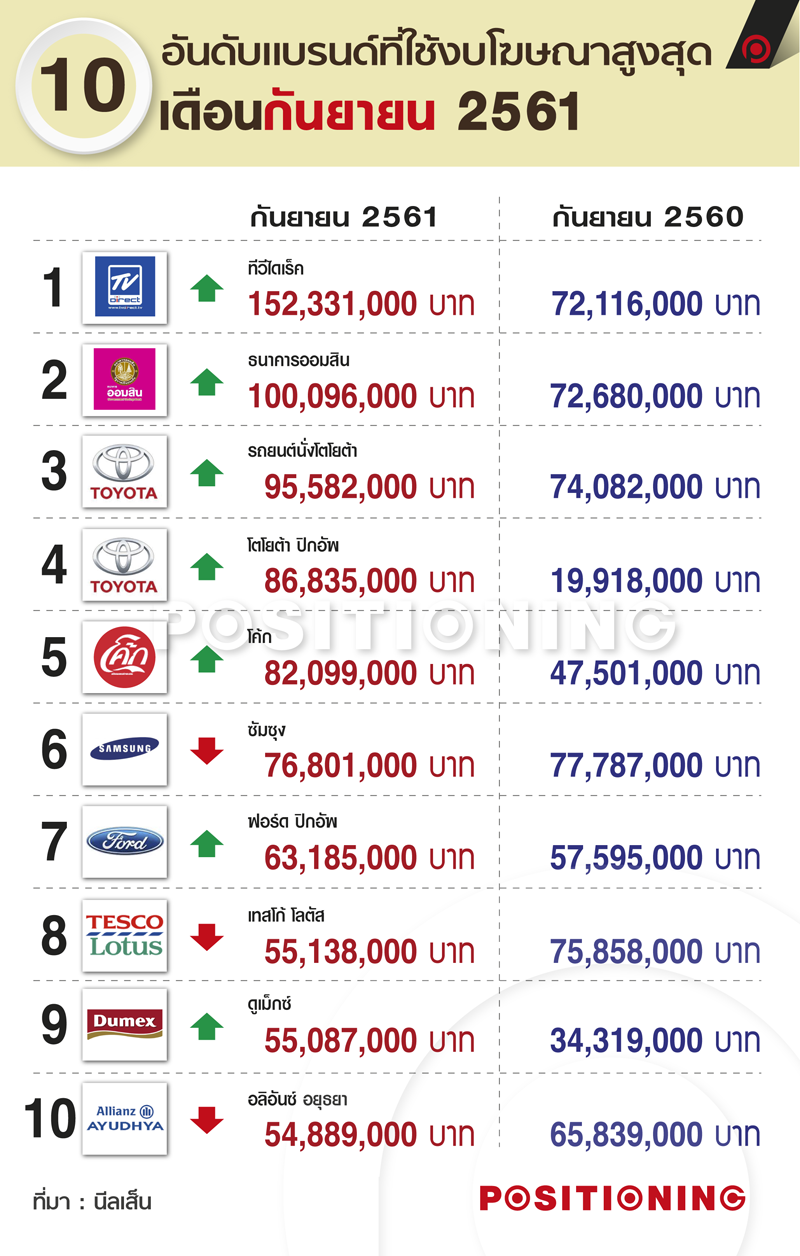Click the ที่มา : นีลเส็น source text
The image size is (800, 1256).
pos(92,1201)
